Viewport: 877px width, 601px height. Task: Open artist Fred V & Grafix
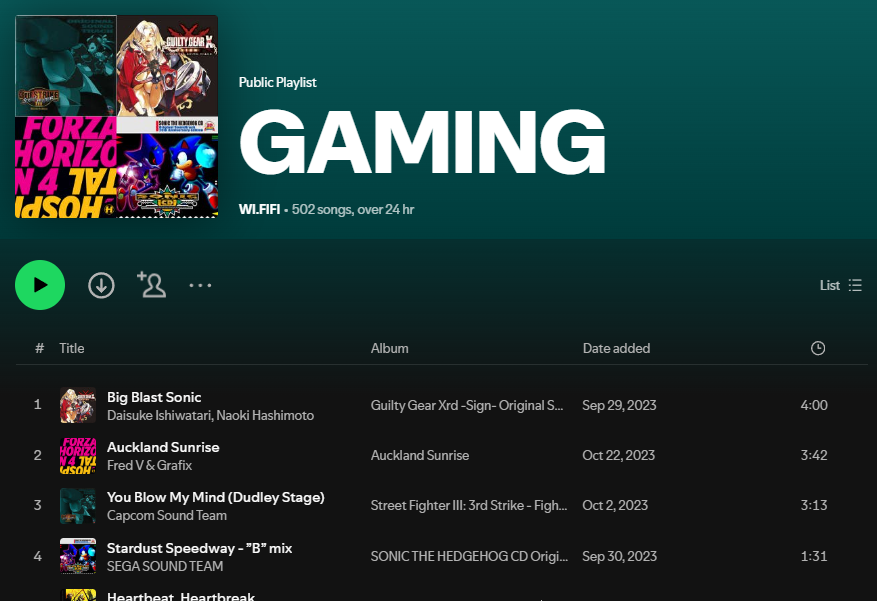149,465
